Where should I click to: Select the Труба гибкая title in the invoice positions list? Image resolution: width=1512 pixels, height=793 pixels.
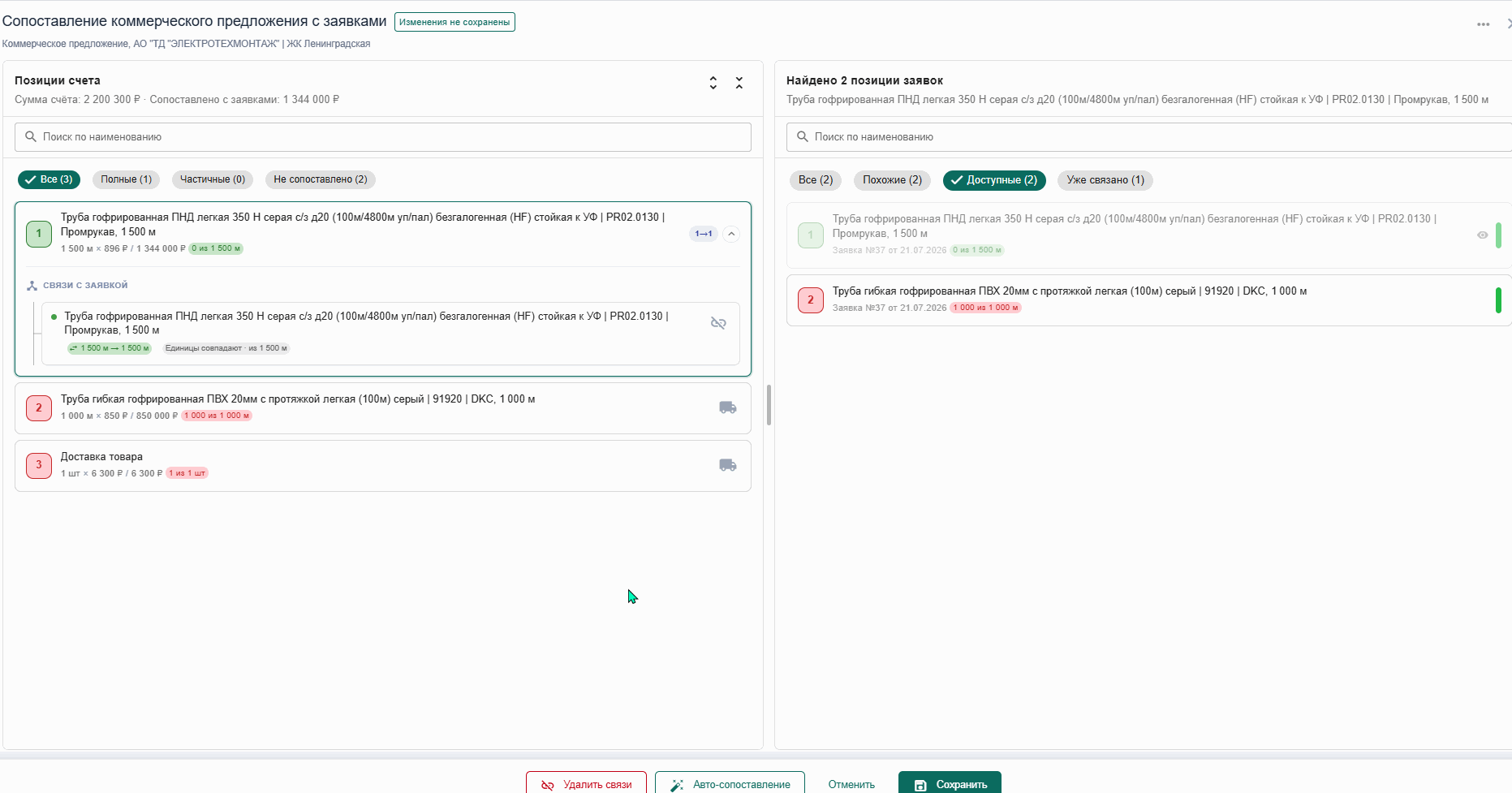(x=298, y=399)
